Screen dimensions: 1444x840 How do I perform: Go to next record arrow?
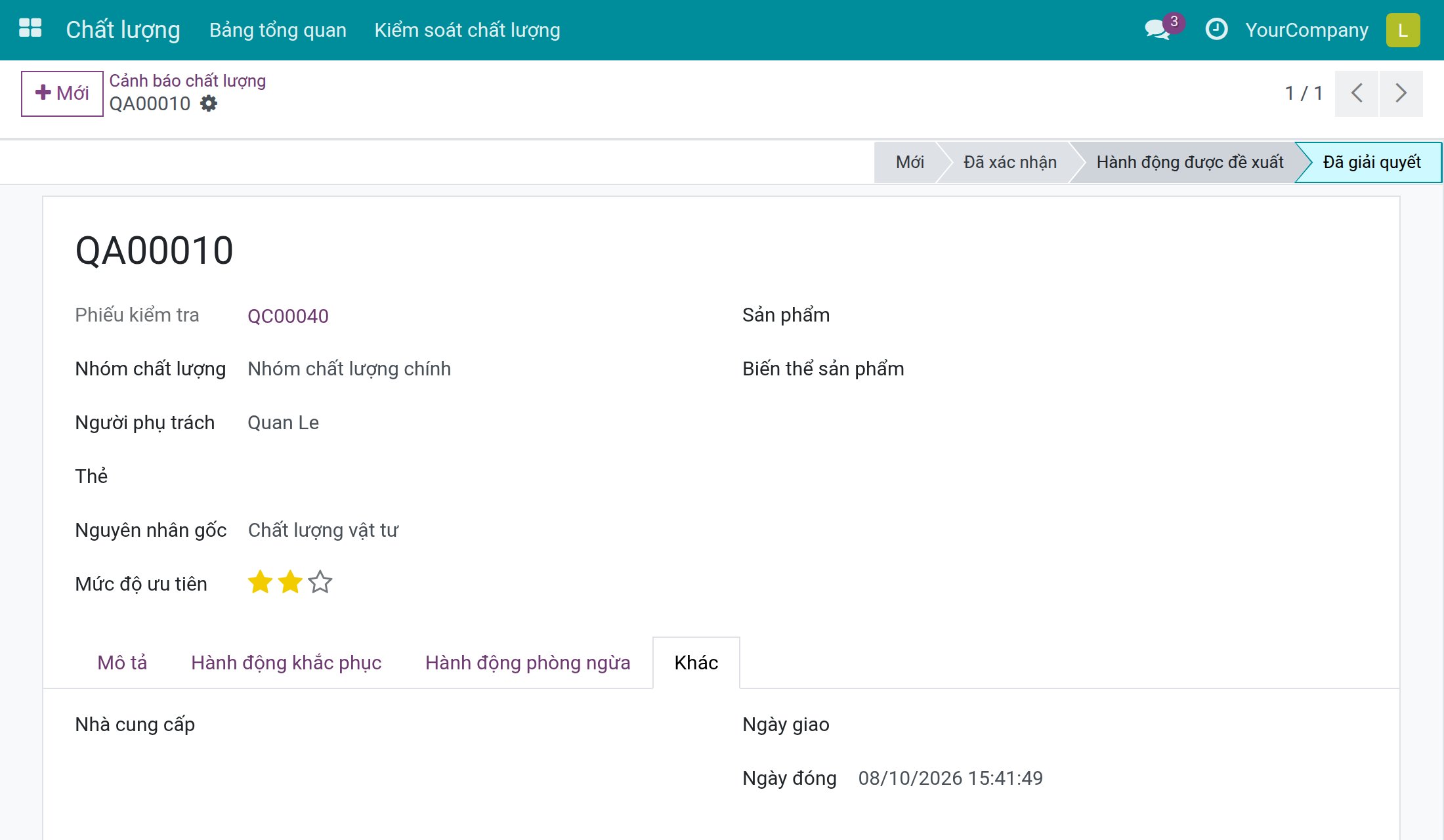point(1401,93)
